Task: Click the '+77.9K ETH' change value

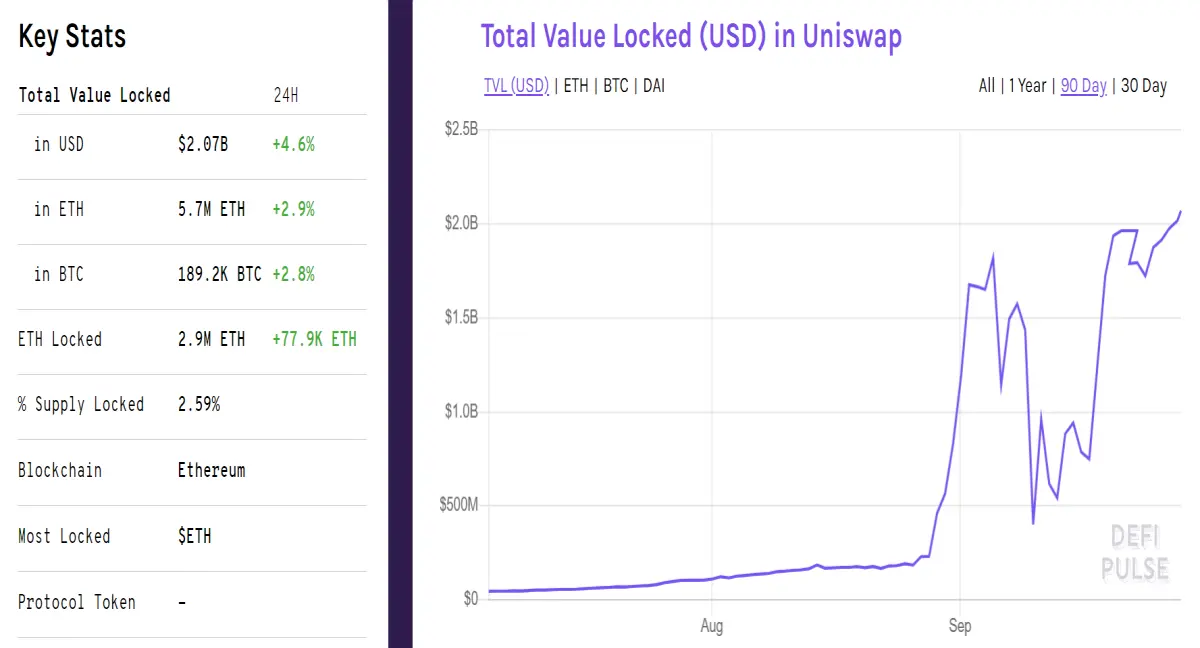Action: click(x=314, y=339)
